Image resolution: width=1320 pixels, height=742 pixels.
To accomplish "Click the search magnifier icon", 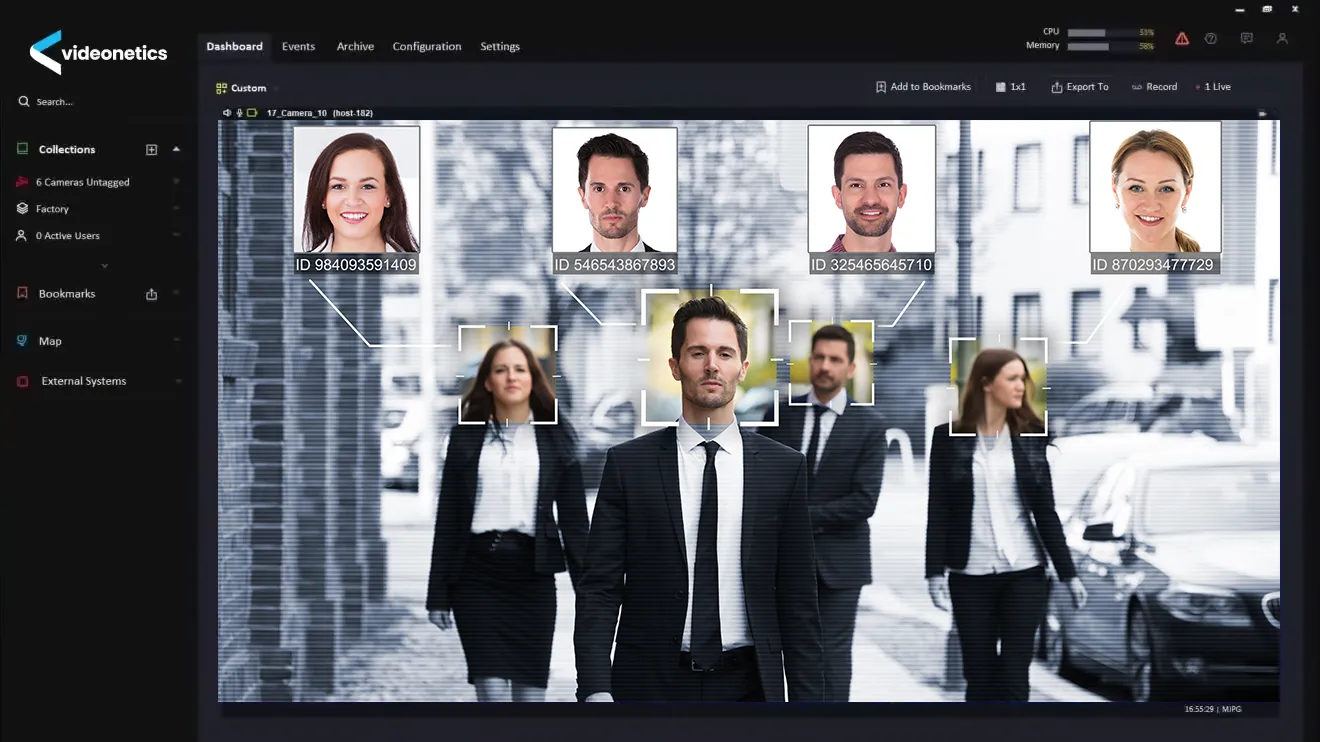I will tap(24, 102).
